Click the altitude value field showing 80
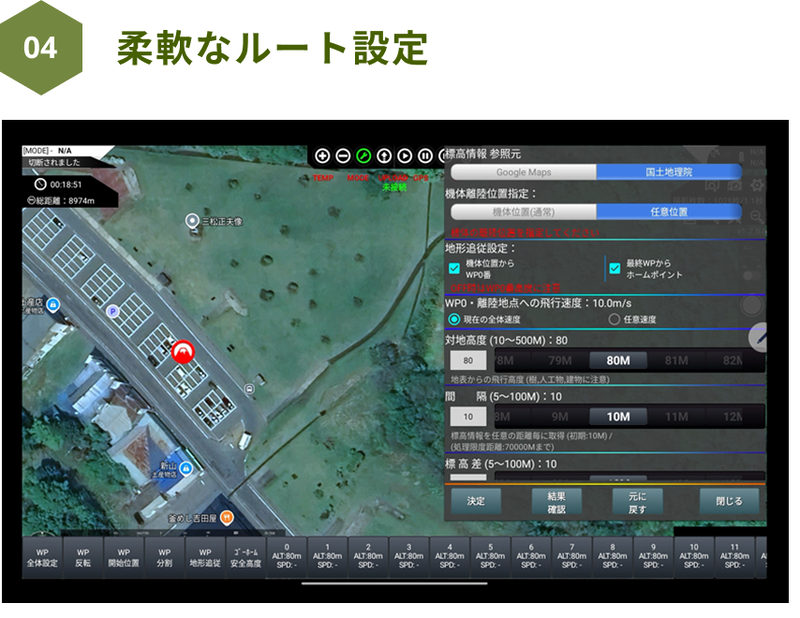The image size is (800, 618). tap(467, 361)
